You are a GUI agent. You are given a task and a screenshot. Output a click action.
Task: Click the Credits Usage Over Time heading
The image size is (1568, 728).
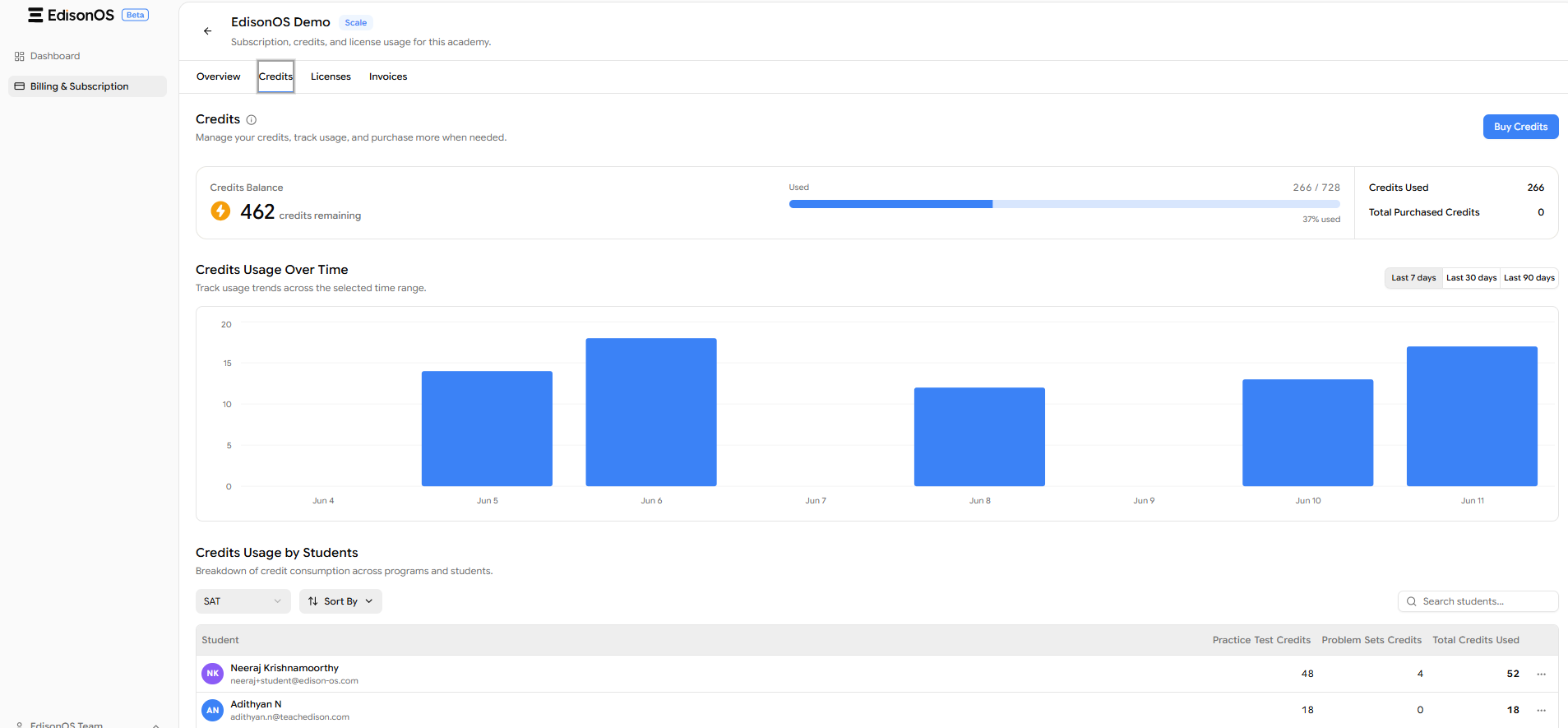coord(272,270)
